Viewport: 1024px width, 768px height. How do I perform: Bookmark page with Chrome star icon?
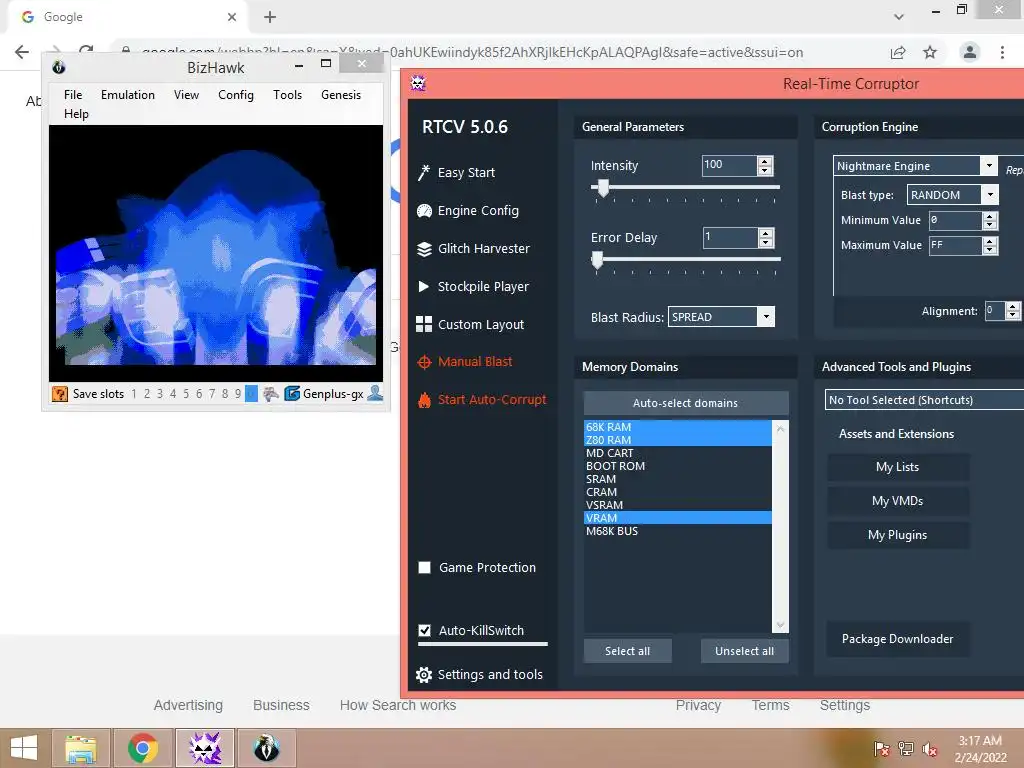coord(930,52)
